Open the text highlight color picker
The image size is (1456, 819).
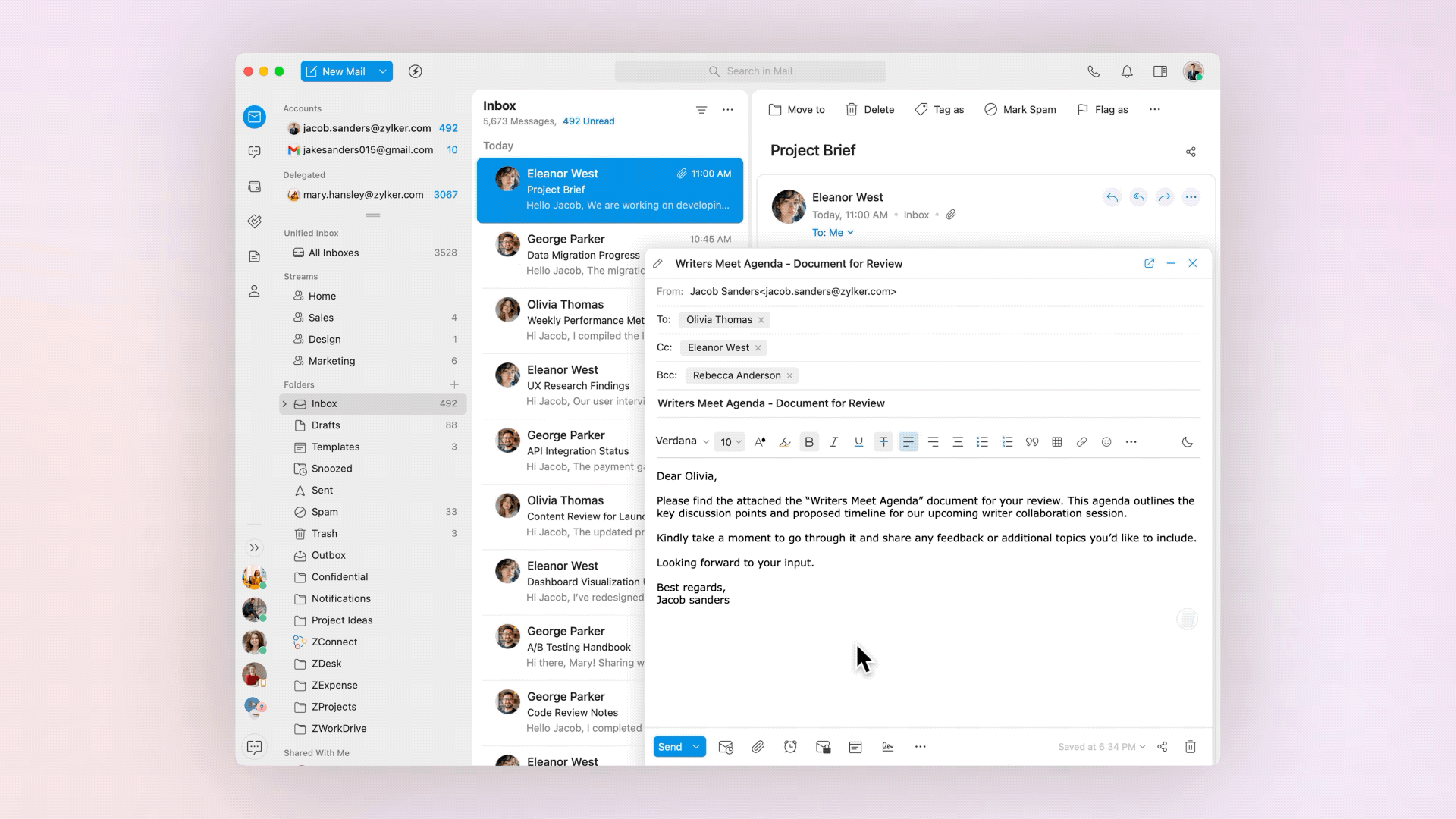point(785,442)
